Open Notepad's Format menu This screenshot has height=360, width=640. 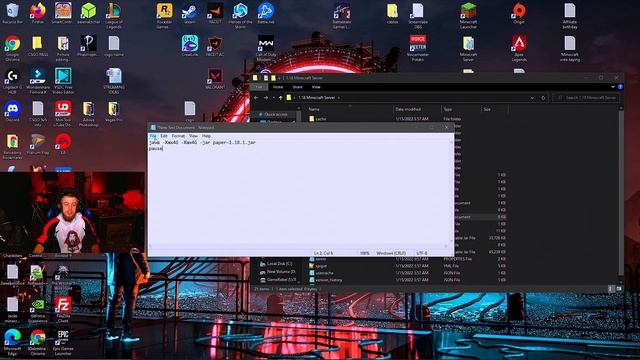pyautogui.click(x=178, y=136)
